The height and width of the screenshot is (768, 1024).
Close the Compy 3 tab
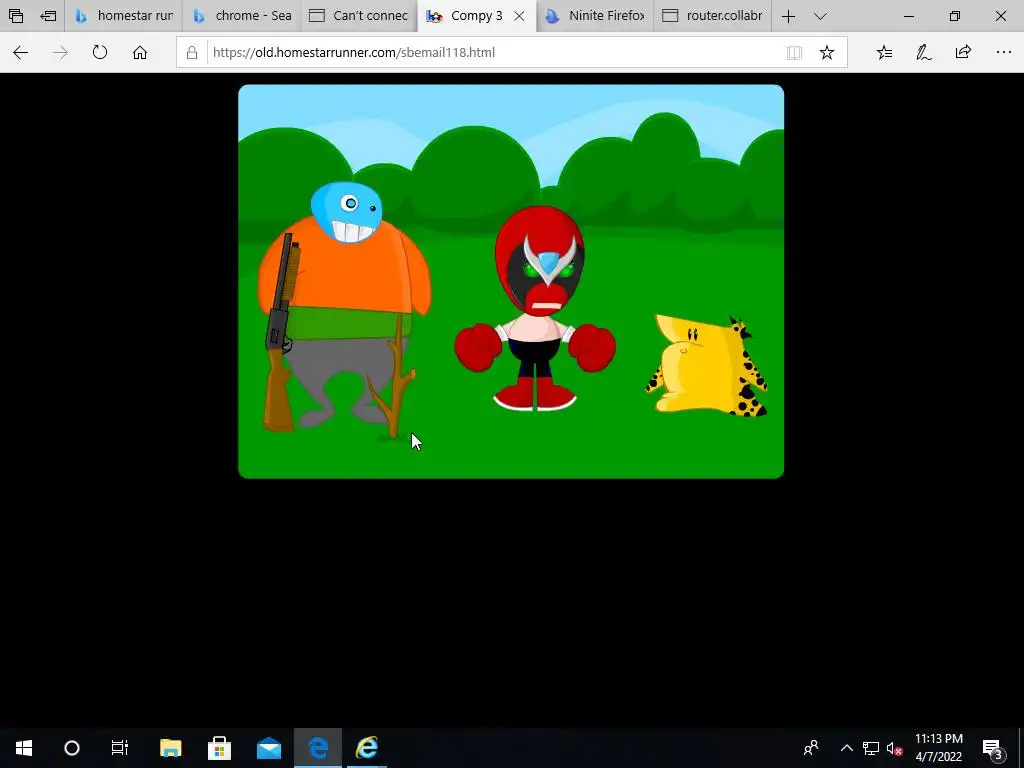[519, 16]
